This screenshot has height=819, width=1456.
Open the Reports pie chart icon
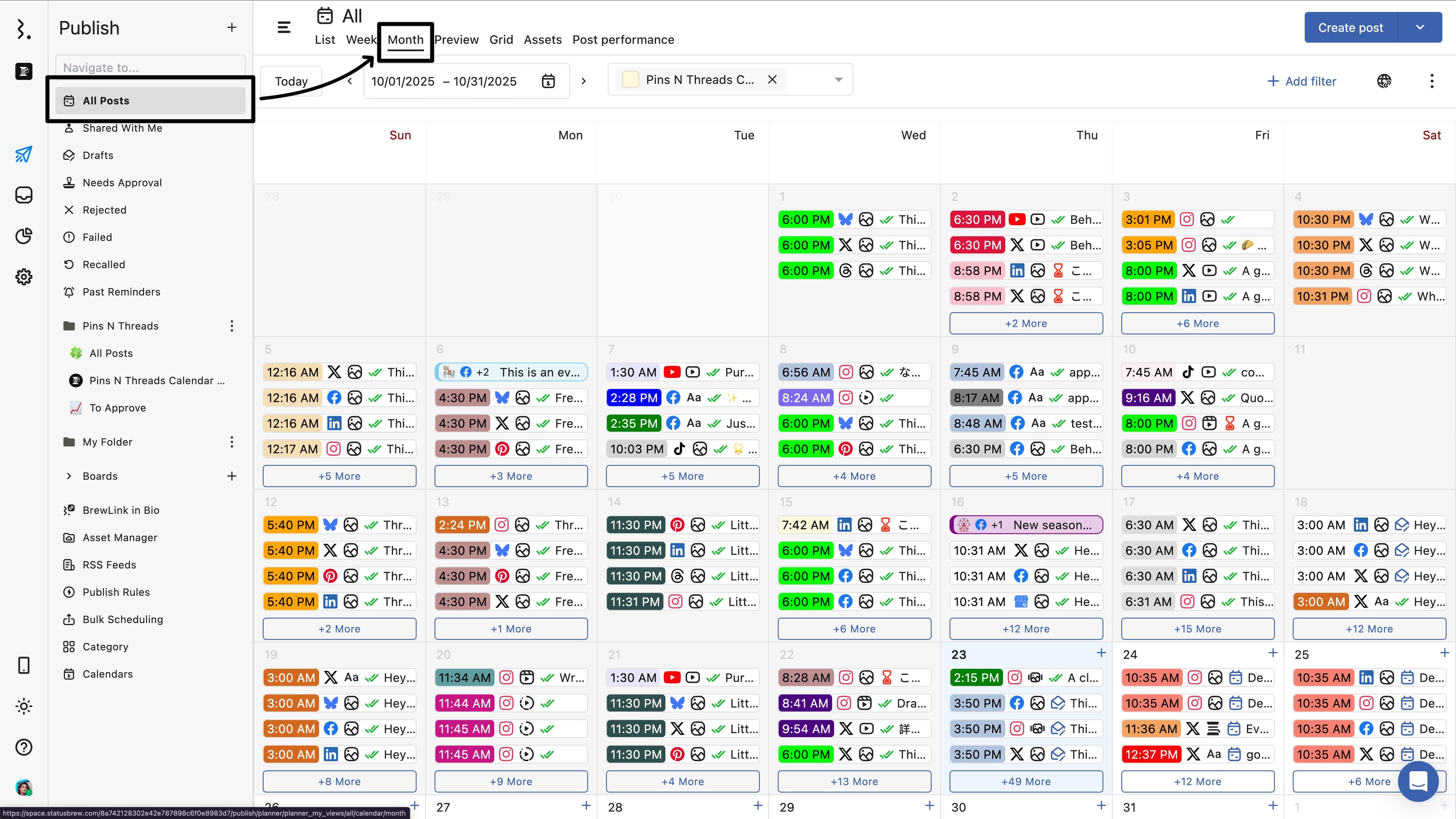[x=24, y=236]
